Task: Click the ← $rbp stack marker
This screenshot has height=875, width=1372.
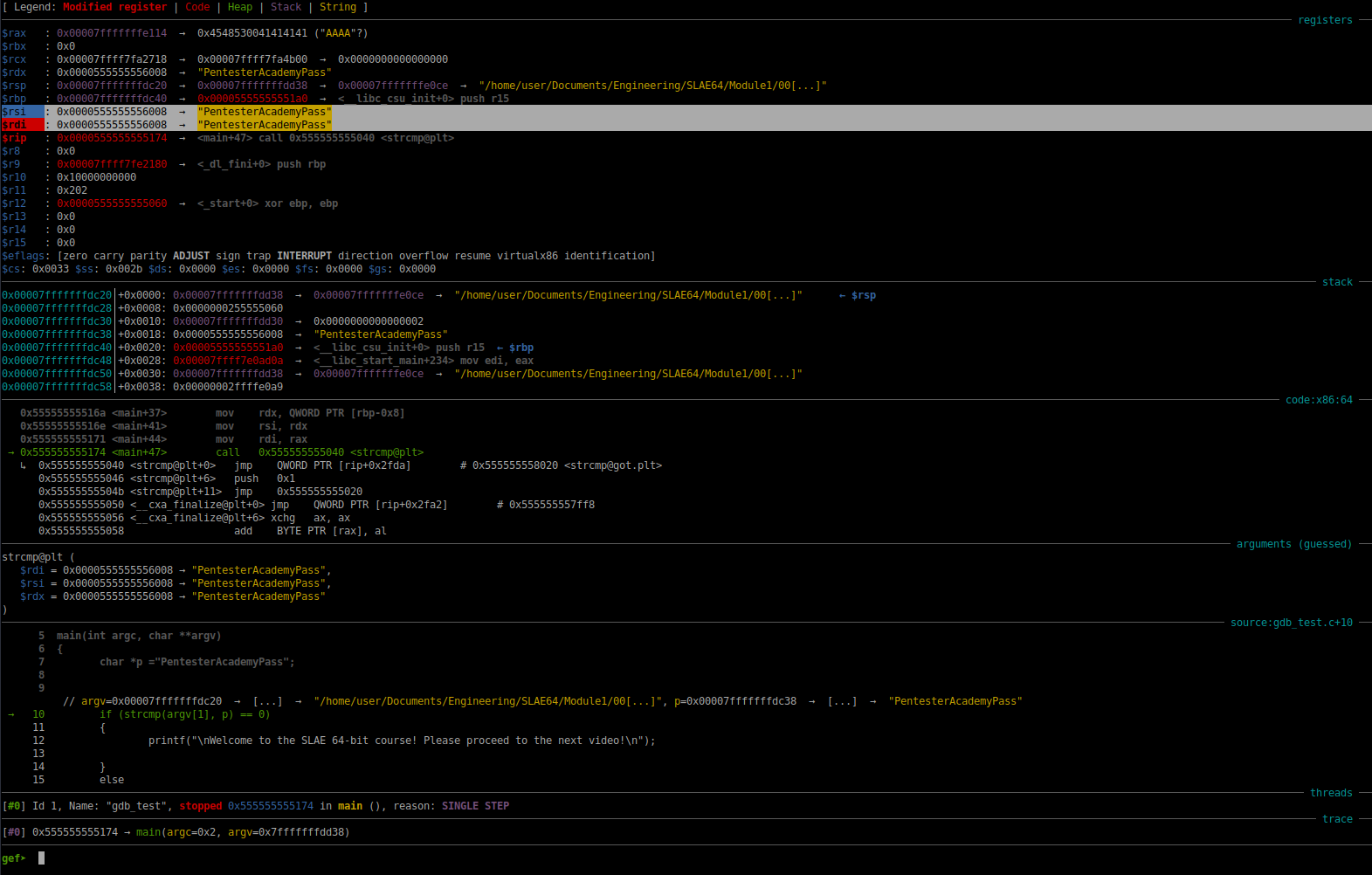Action: tap(515, 348)
